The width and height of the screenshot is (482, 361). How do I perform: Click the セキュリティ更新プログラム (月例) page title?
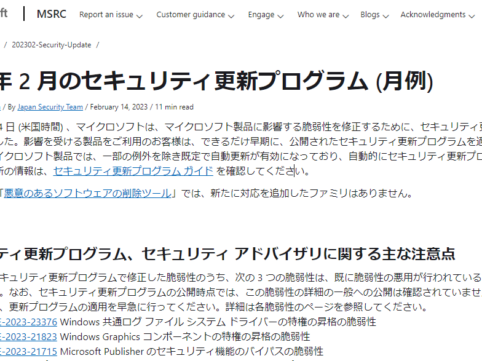click(x=216, y=81)
